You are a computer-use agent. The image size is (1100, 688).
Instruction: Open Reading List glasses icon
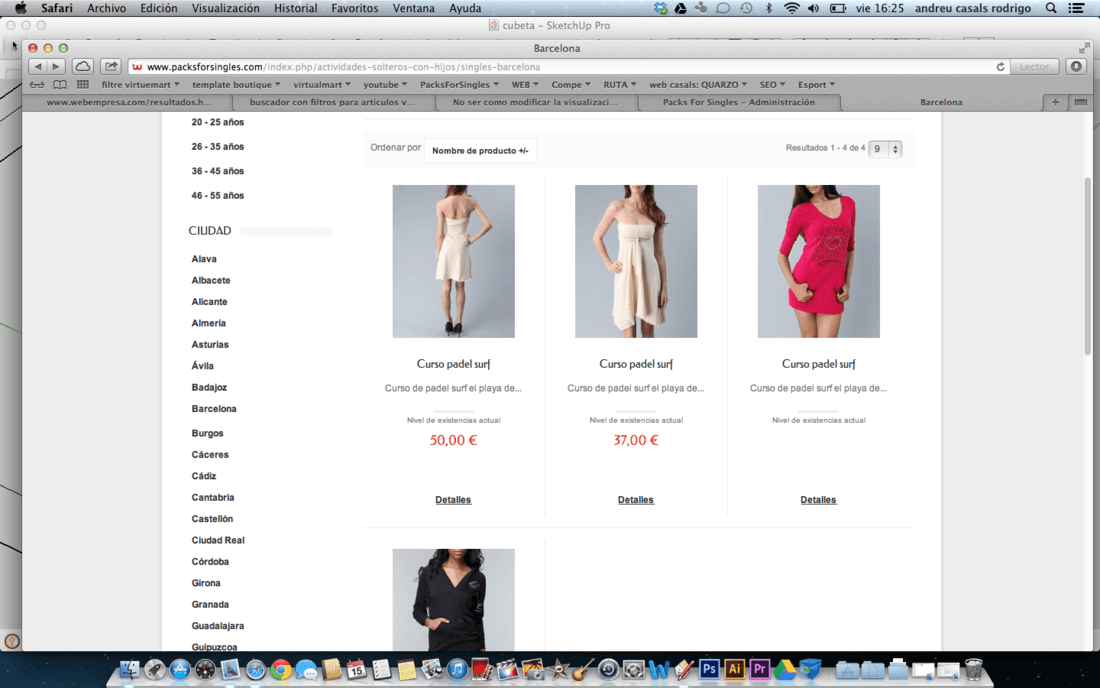point(37,84)
